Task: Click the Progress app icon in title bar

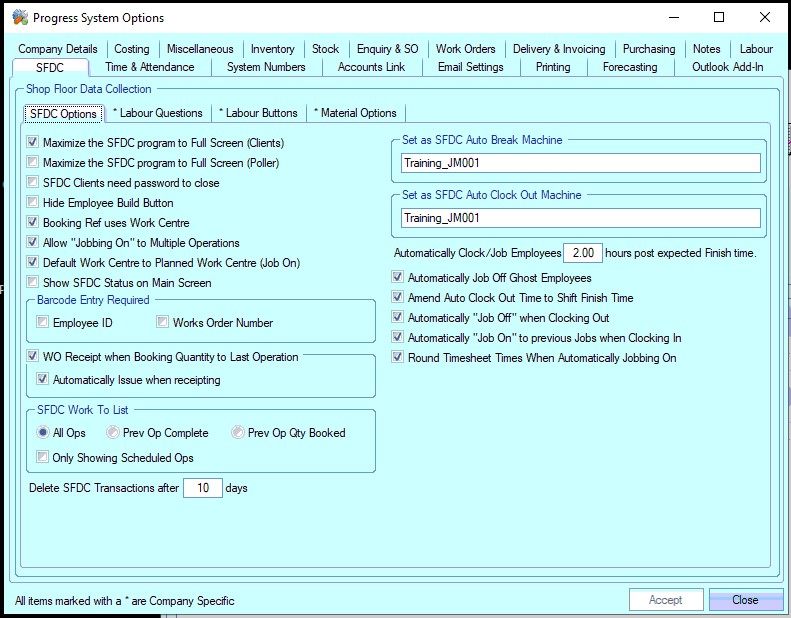Action: pyautogui.click(x=17, y=17)
